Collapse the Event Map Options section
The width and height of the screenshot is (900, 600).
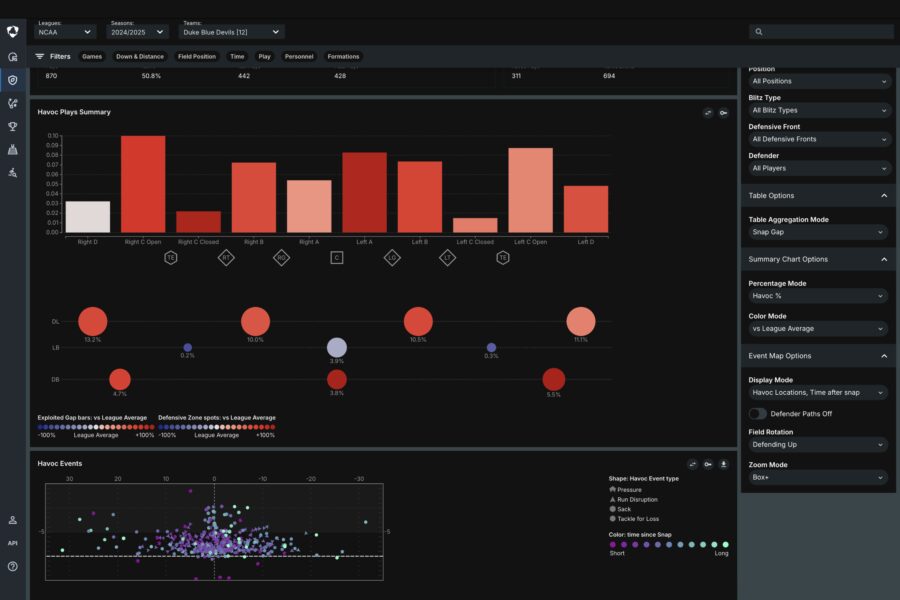tap(884, 356)
